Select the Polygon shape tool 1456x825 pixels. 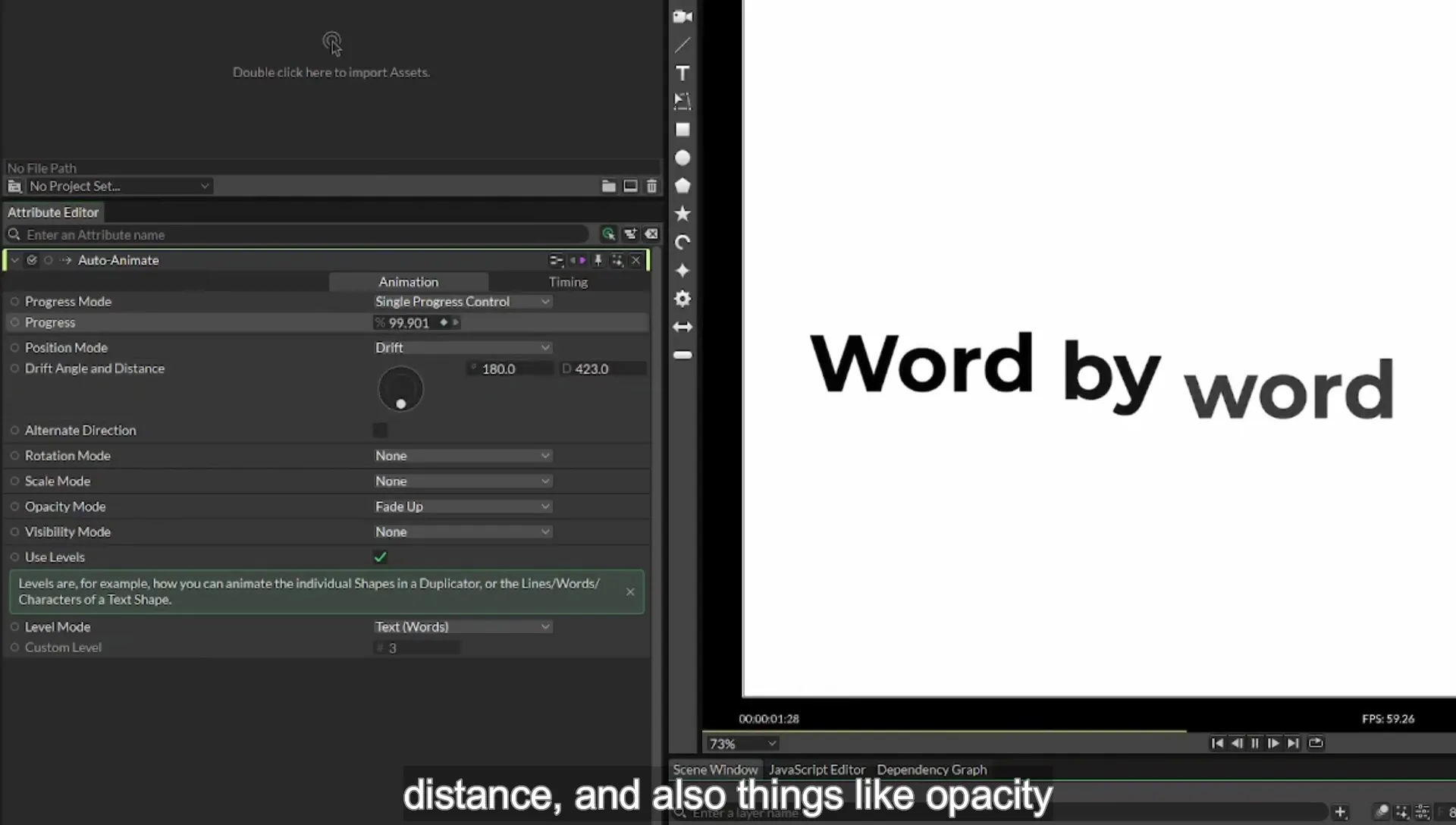[682, 186]
